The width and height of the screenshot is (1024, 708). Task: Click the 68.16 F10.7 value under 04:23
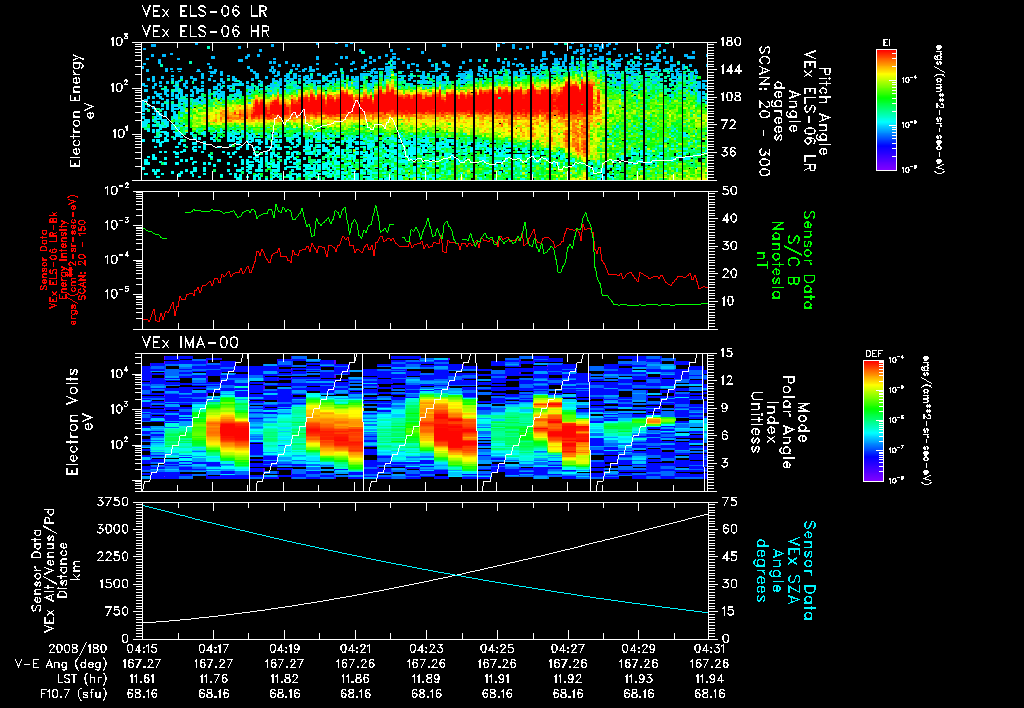(x=426, y=694)
